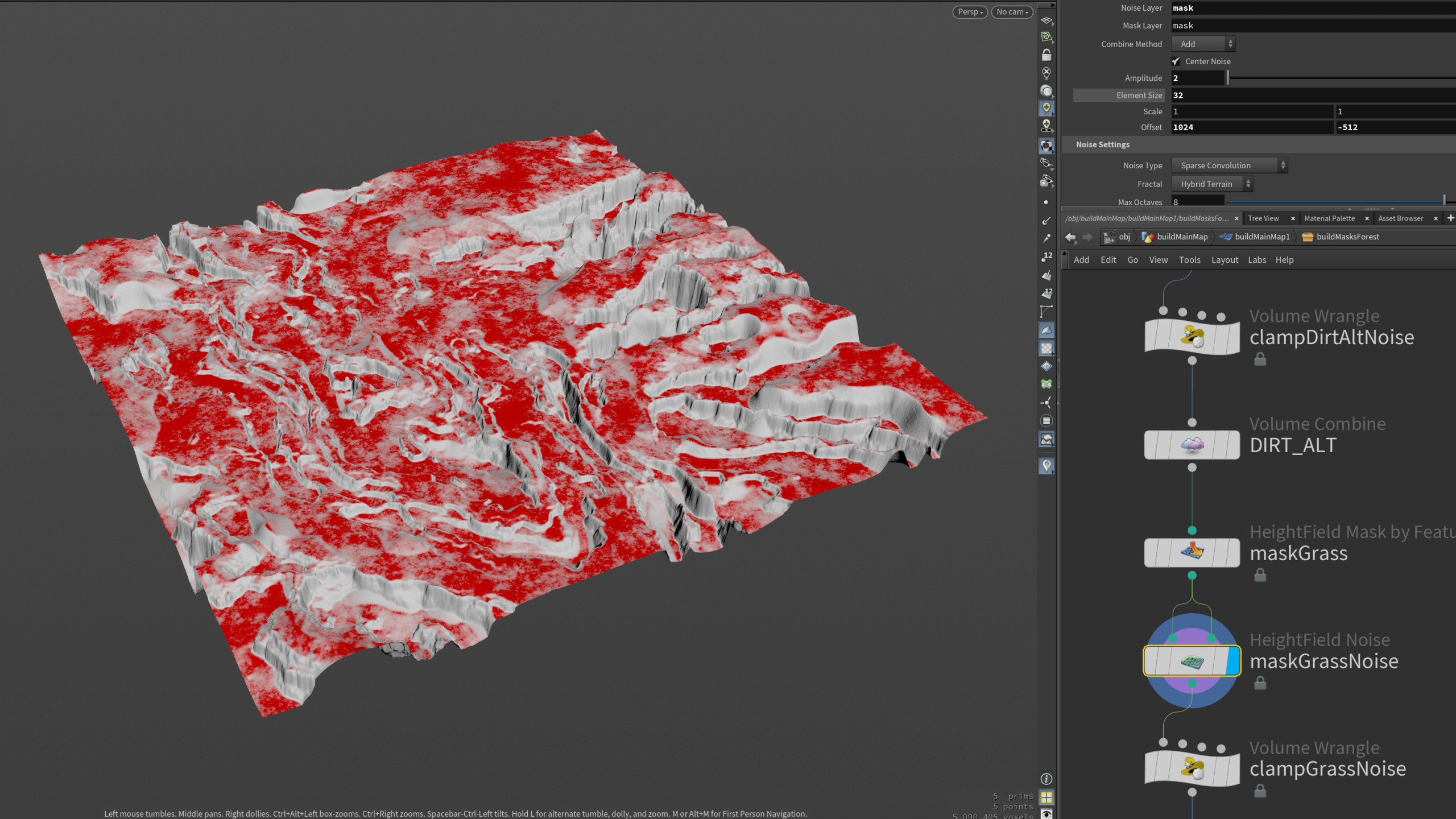Toggle the display flag on maskGrassNoise node
Viewport: 1456px width, 819px height.
click(x=1235, y=661)
